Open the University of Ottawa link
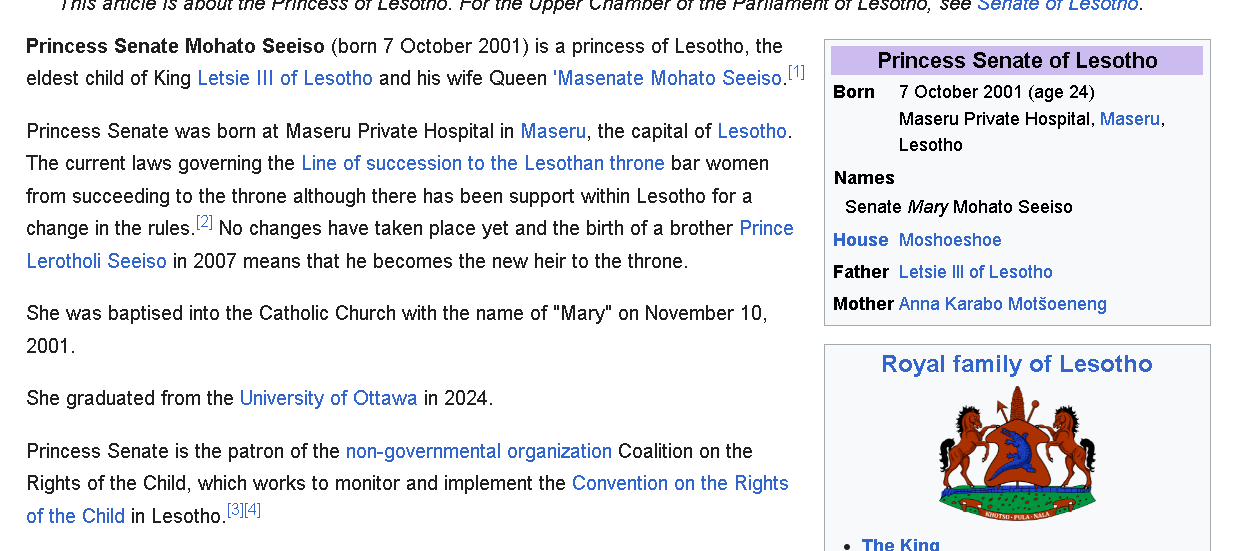The width and height of the screenshot is (1257, 551). 328,398
